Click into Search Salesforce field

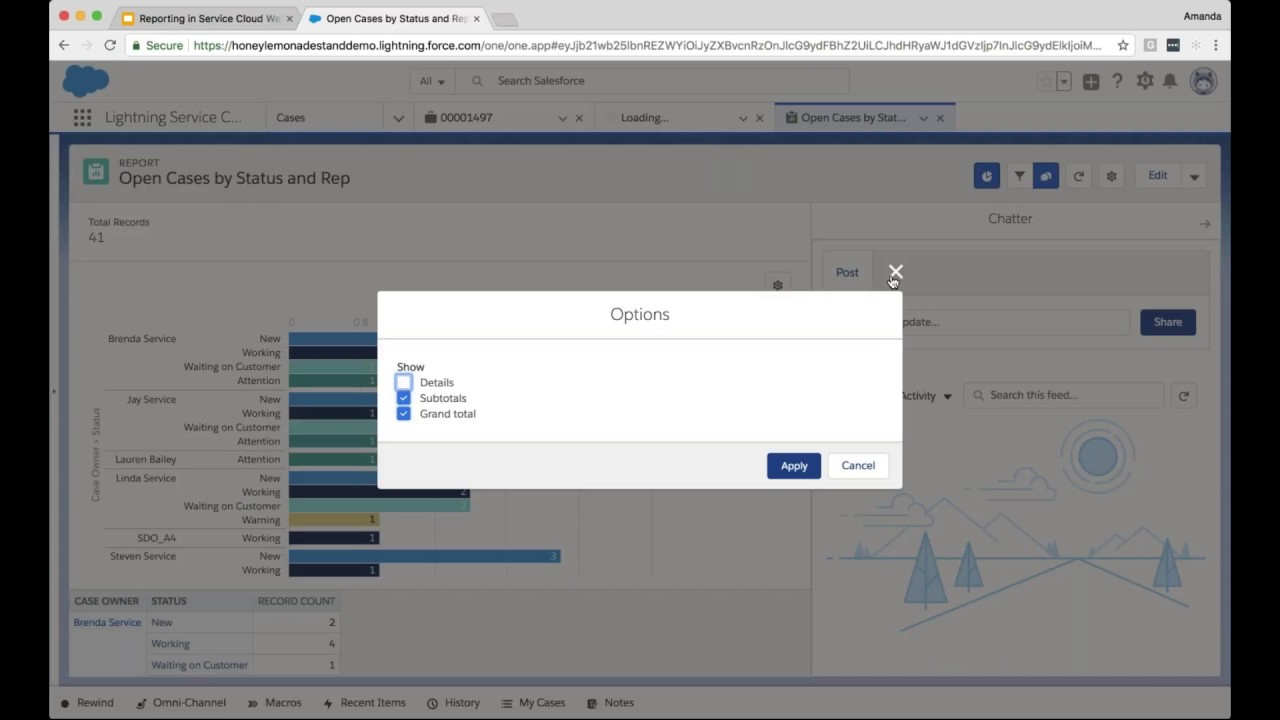655,81
